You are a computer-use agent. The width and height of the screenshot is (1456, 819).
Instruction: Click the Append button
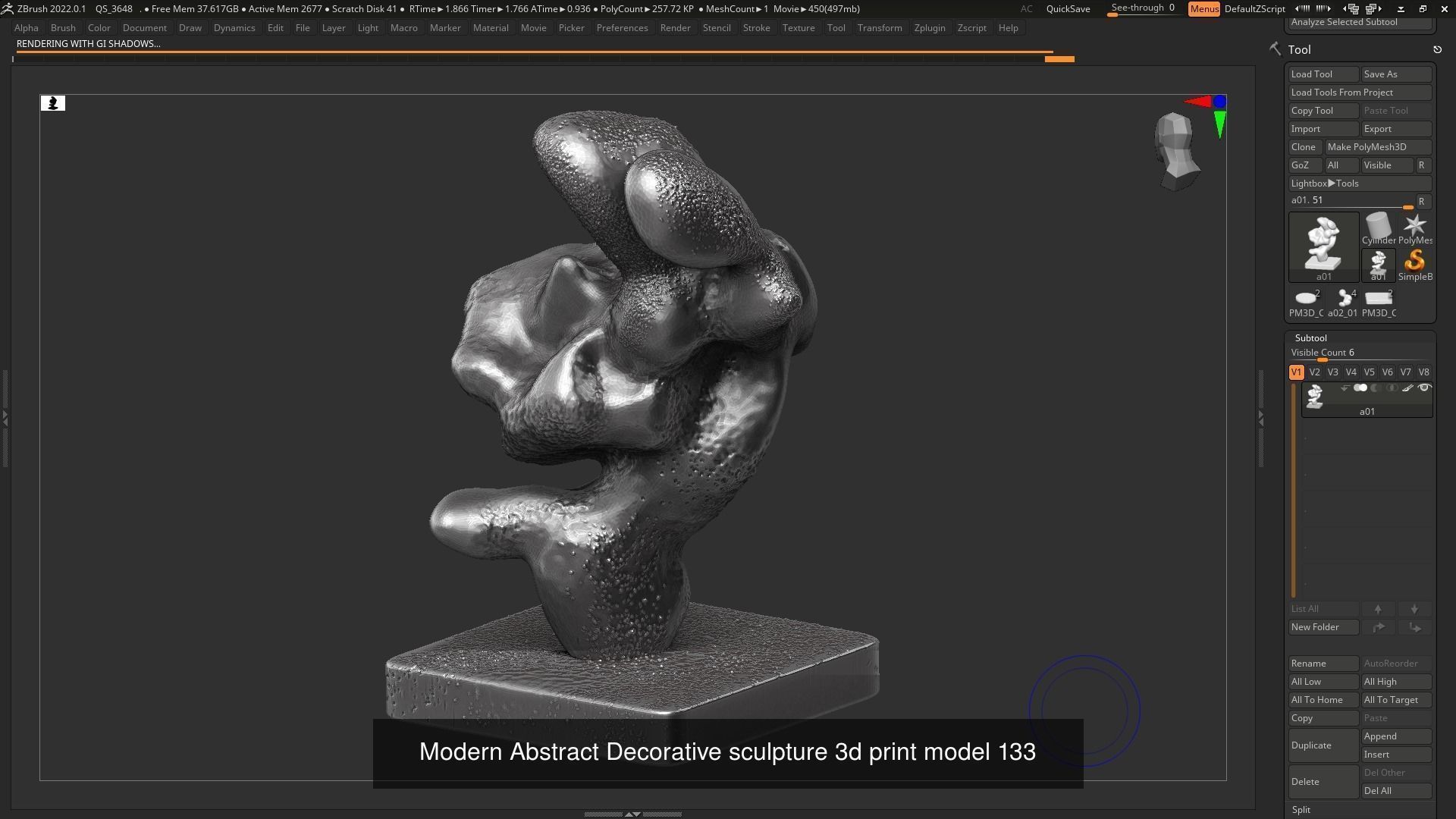1396,736
